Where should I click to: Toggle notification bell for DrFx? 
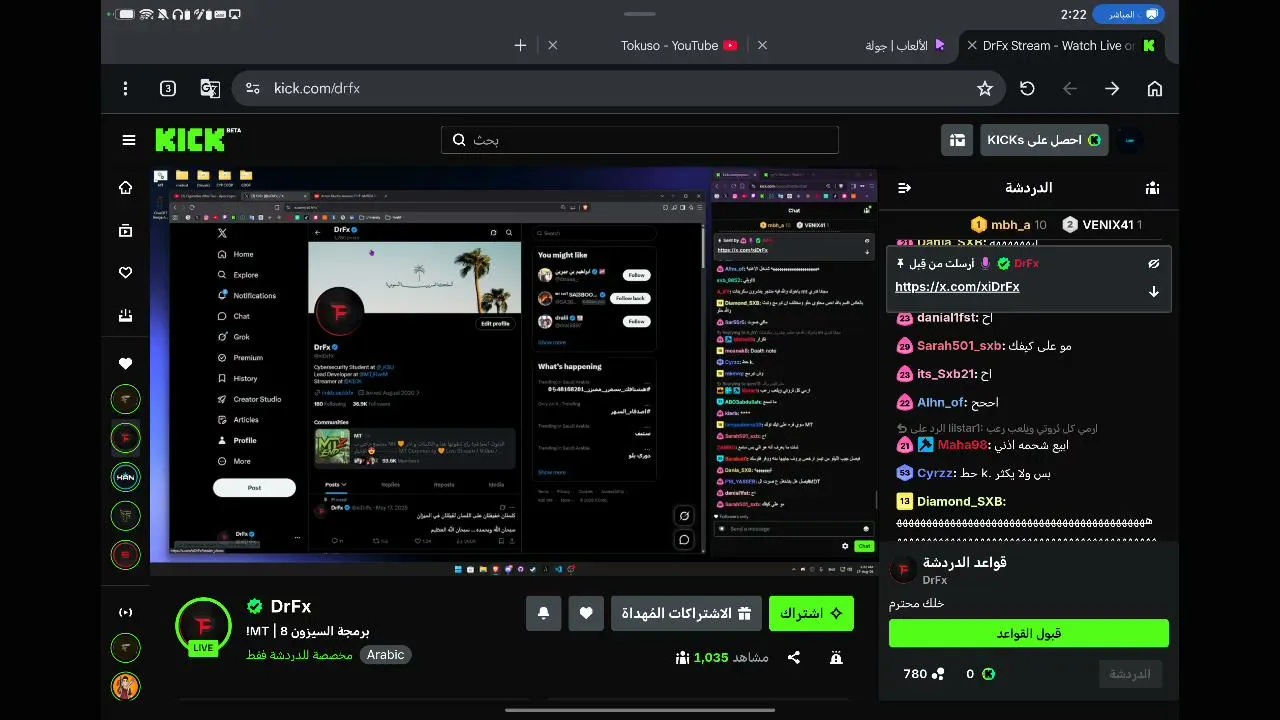[543, 614]
